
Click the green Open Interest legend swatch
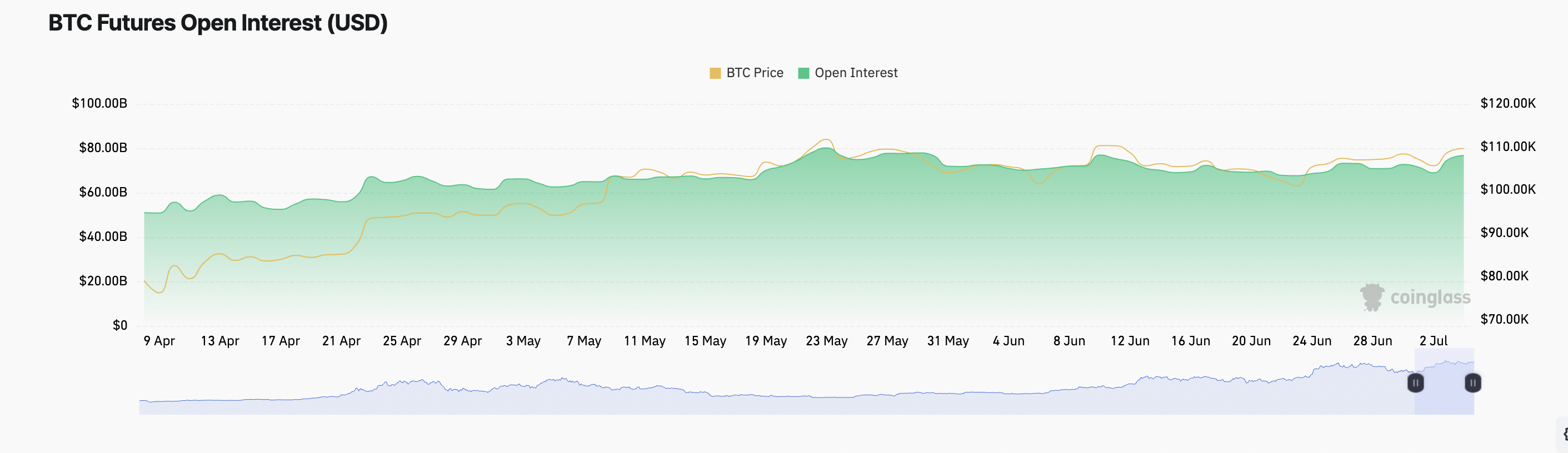coord(803,74)
